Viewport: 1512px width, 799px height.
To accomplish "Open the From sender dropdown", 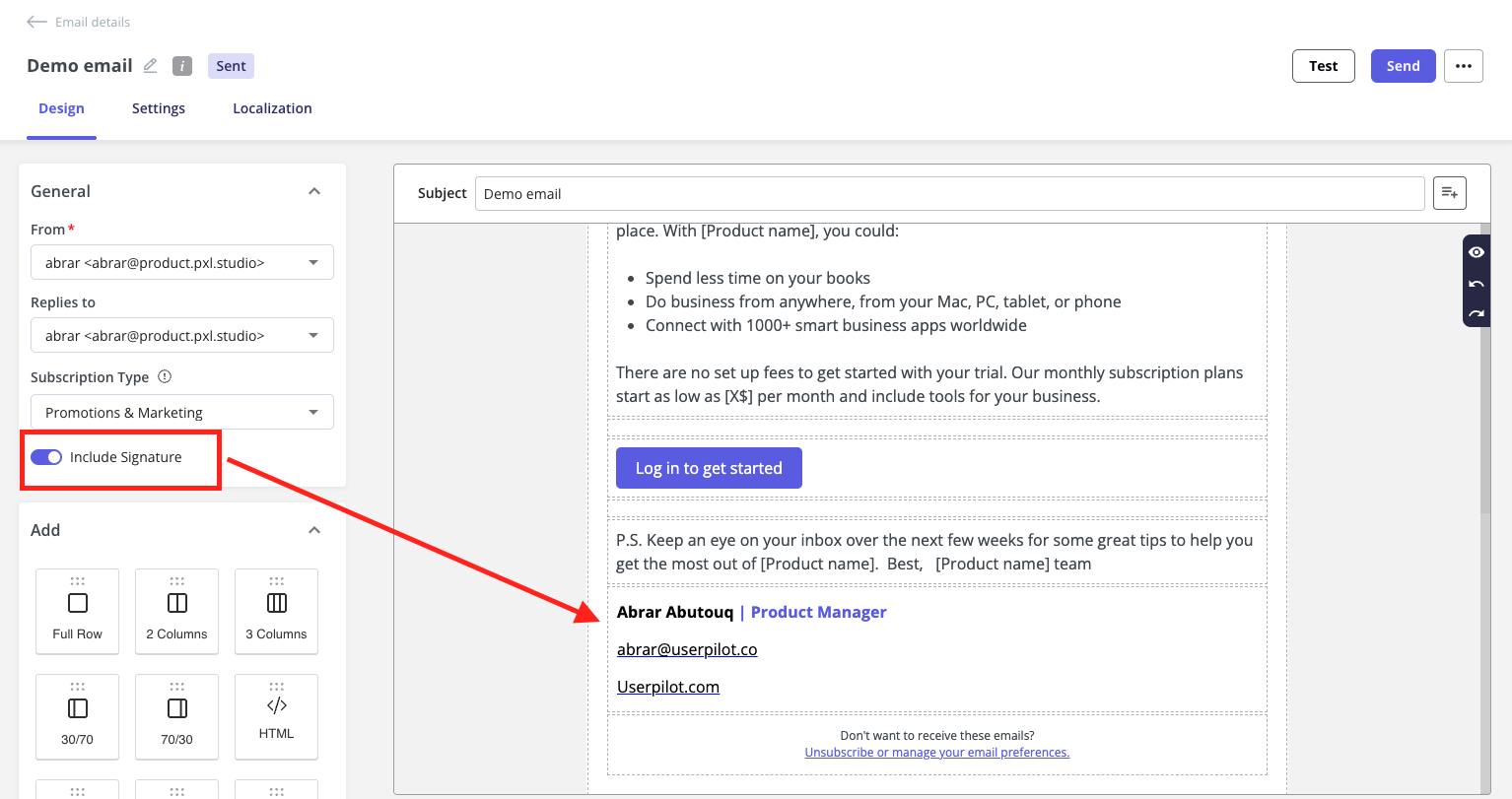I will [x=182, y=262].
